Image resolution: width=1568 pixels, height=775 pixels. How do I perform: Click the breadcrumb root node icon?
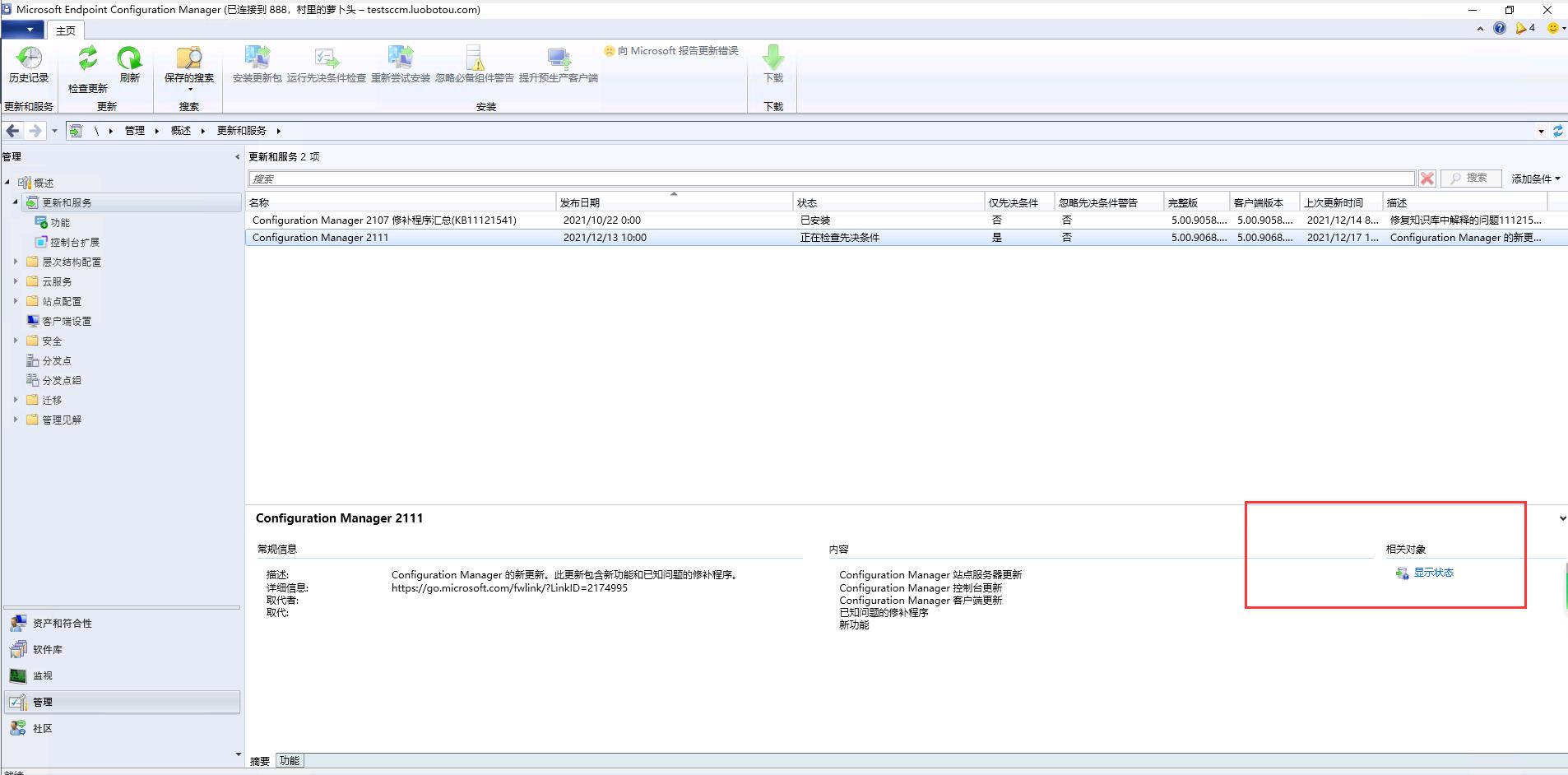pyautogui.click(x=76, y=131)
